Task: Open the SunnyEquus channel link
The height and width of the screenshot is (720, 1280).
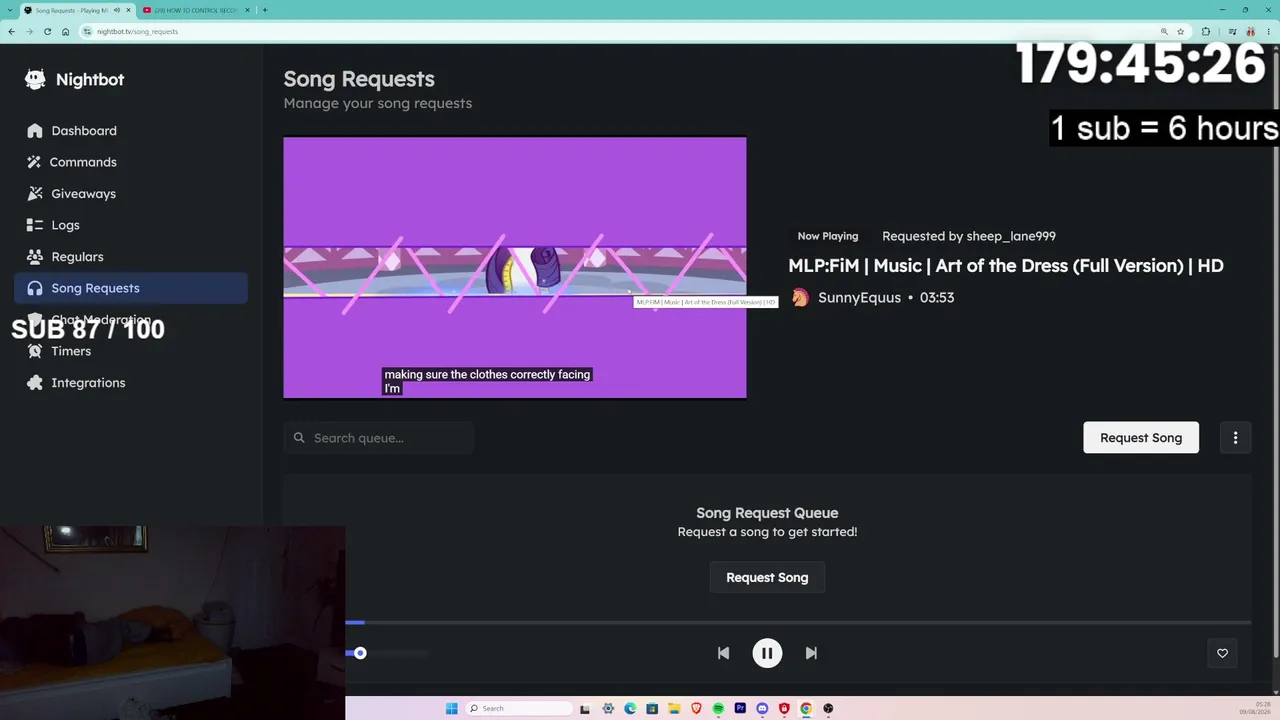Action: tap(859, 298)
